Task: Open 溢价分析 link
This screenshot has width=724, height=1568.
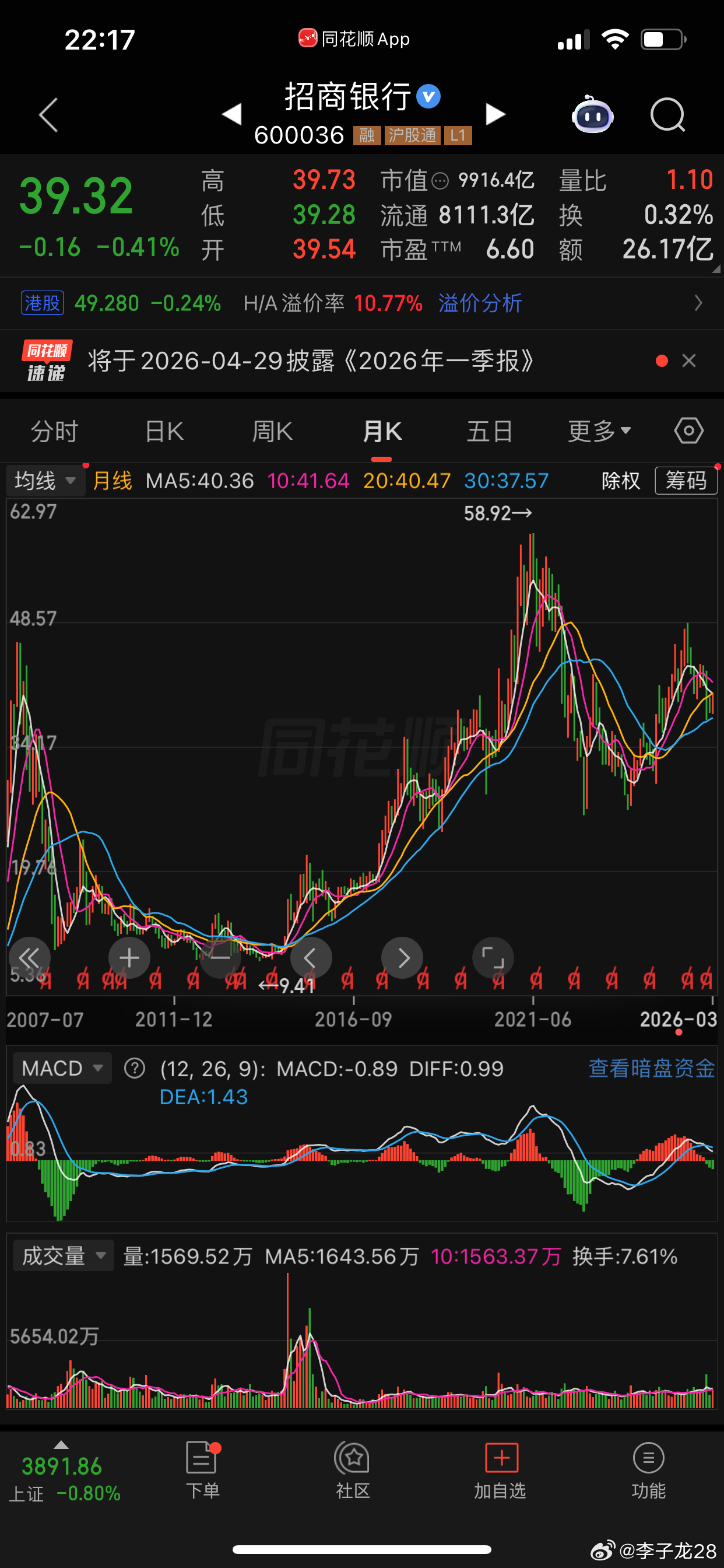Action: [480, 303]
